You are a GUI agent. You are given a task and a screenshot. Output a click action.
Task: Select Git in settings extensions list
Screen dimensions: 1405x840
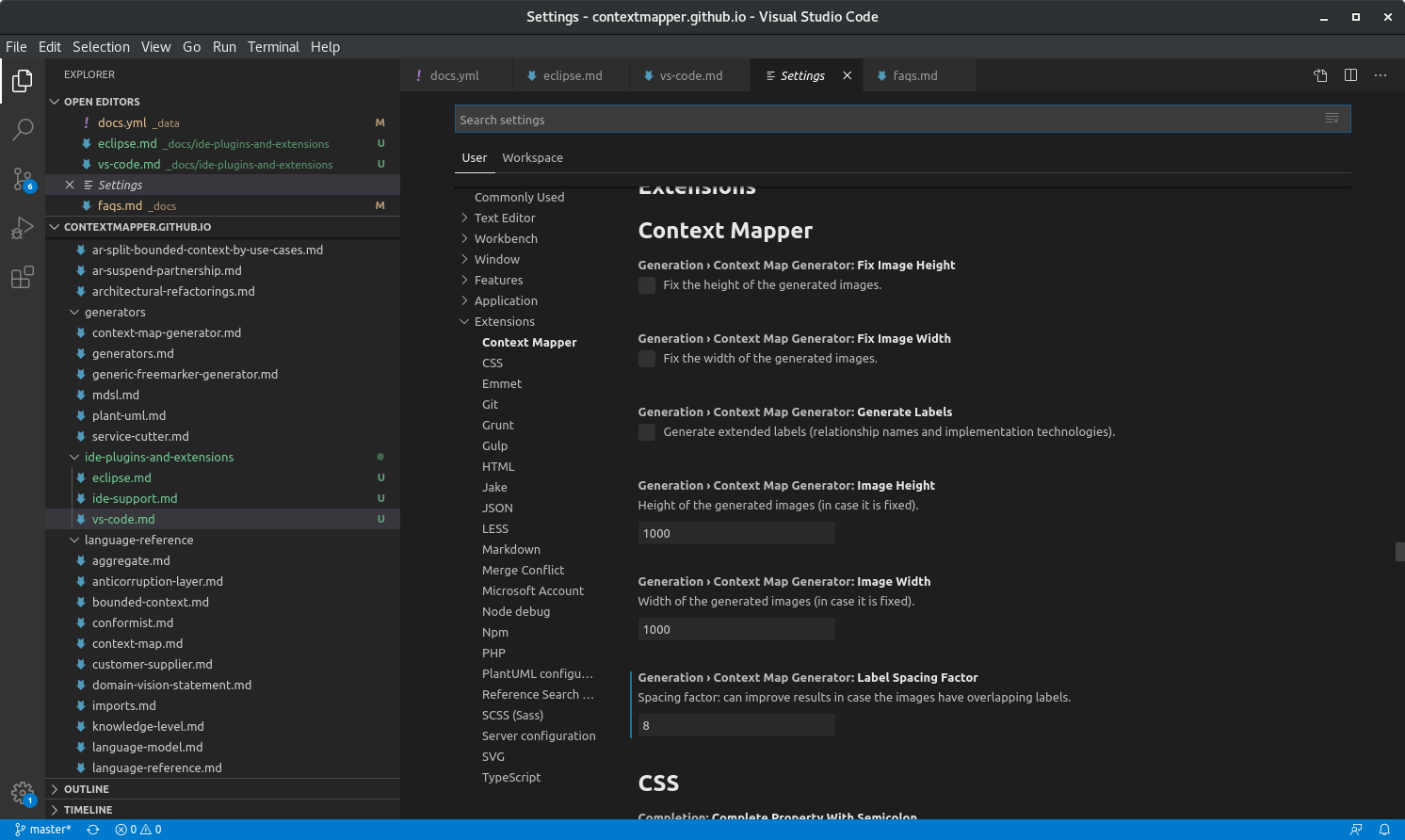[491, 404]
